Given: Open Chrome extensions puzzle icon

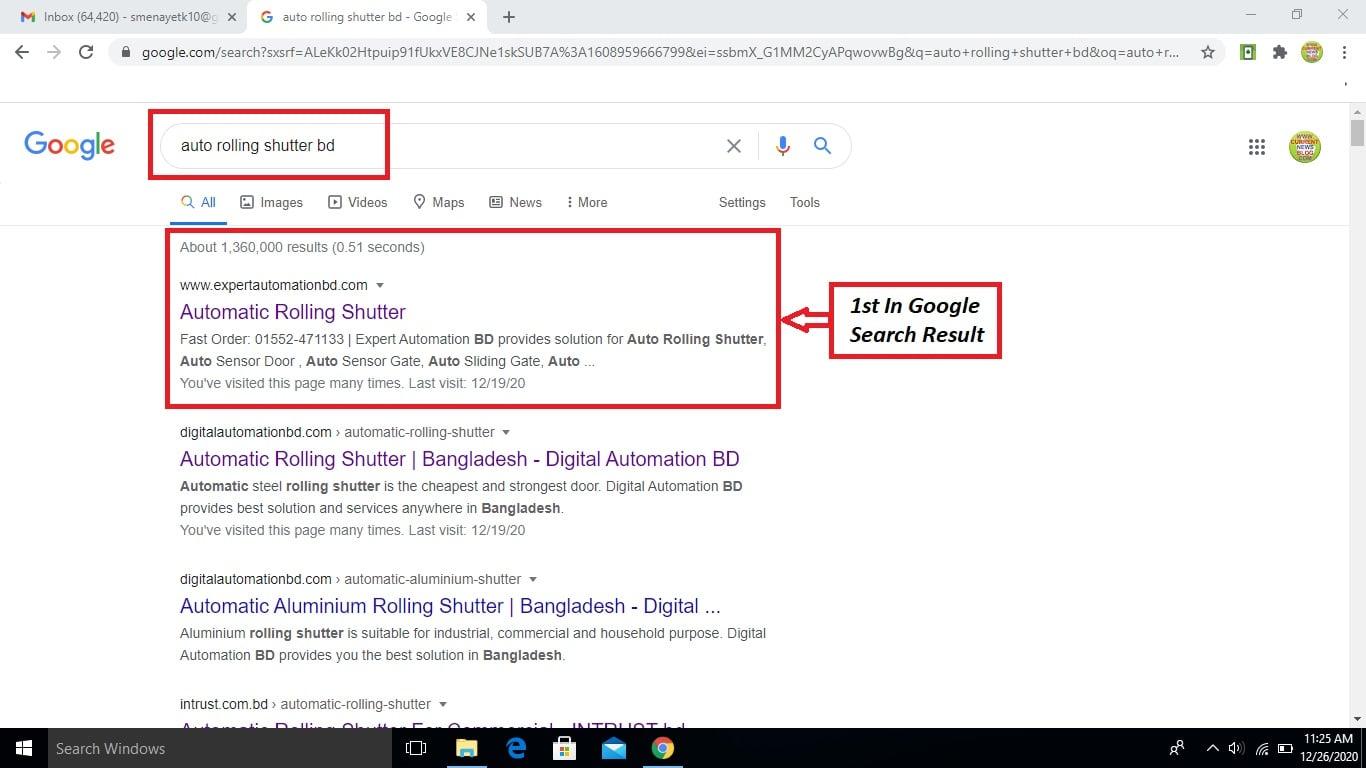Looking at the screenshot, I should coord(1280,52).
